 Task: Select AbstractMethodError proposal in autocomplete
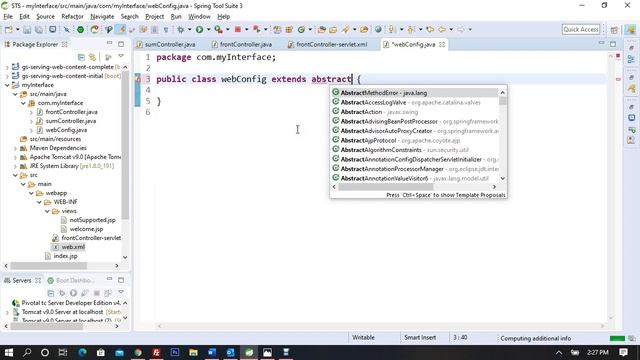pyautogui.click(x=414, y=93)
